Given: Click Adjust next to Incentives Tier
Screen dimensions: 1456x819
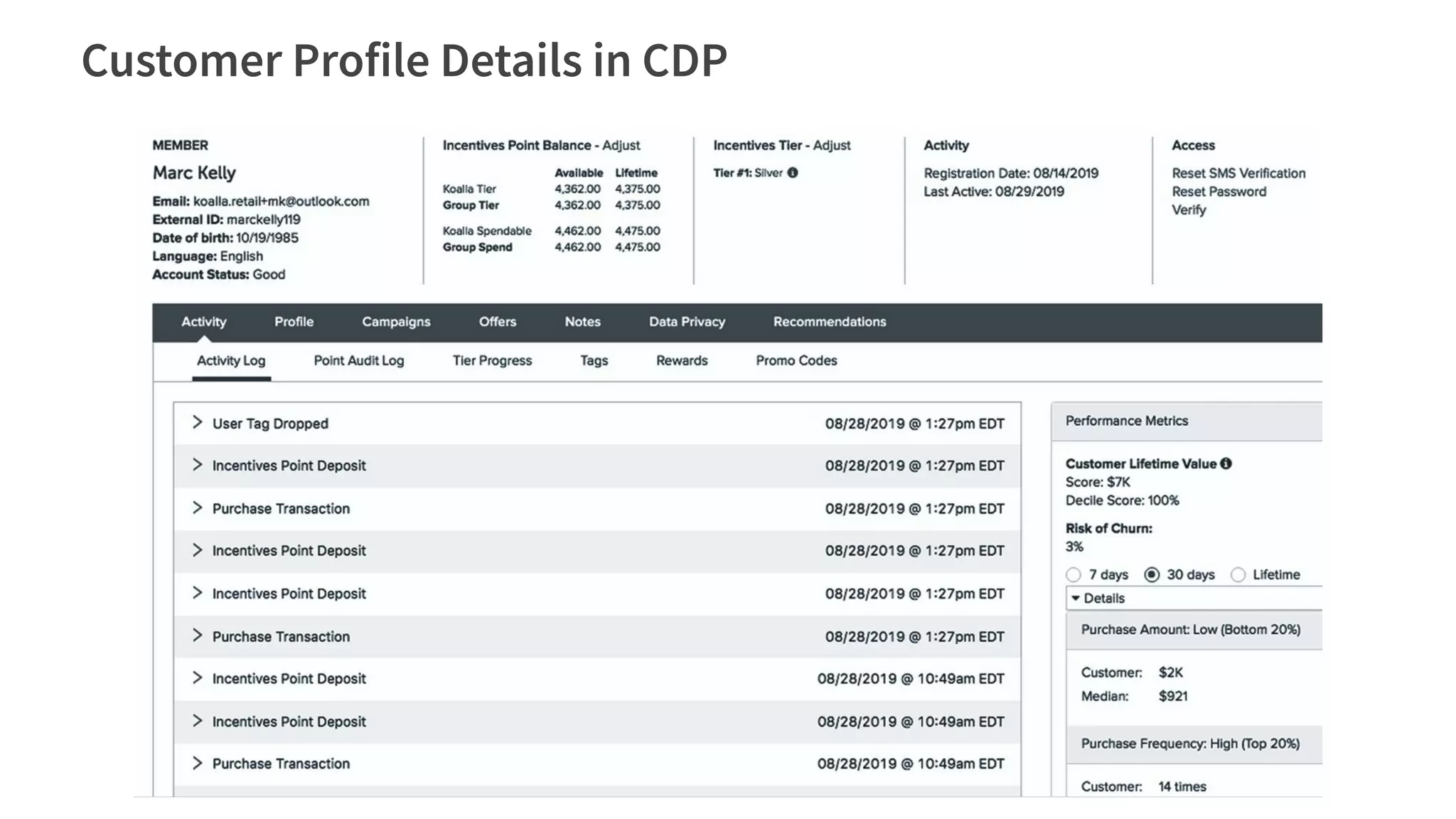Looking at the screenshot, I should 831,146.
